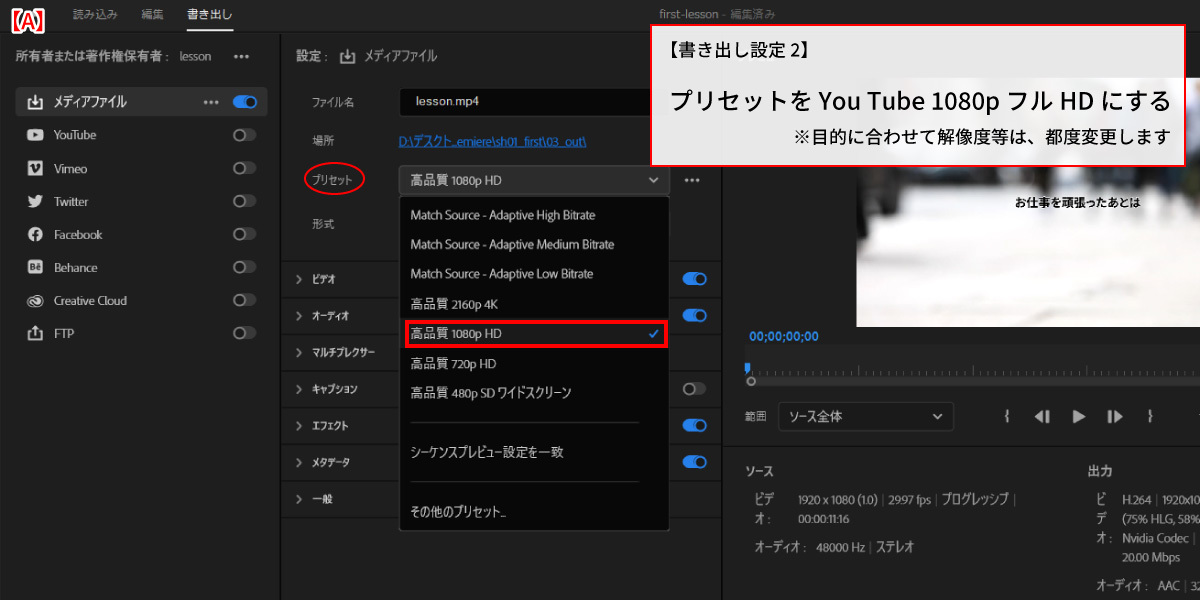
Task: Enable the Behance destination toggle
Action: [x=244, y=267]
